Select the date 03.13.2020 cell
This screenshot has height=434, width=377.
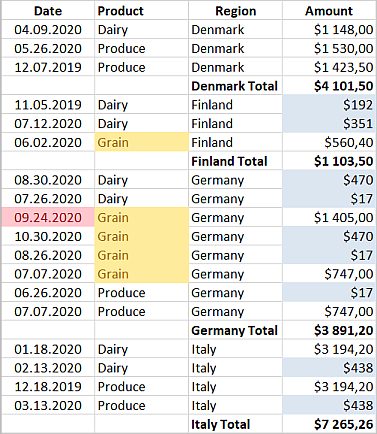click(48, 405)
